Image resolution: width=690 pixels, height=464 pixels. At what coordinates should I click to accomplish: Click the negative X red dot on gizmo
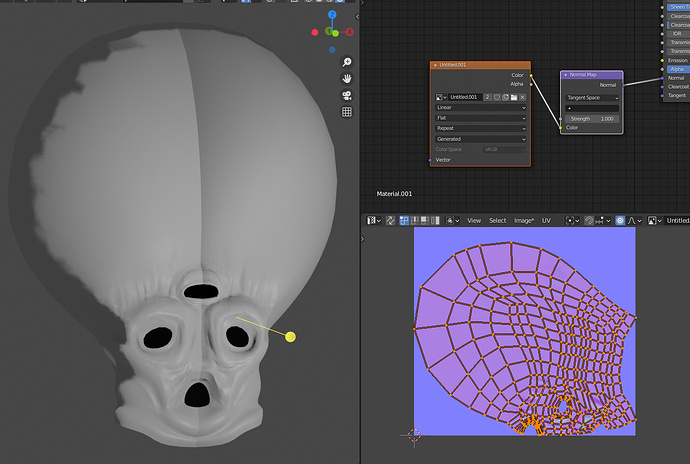click(x=315, y=32)
